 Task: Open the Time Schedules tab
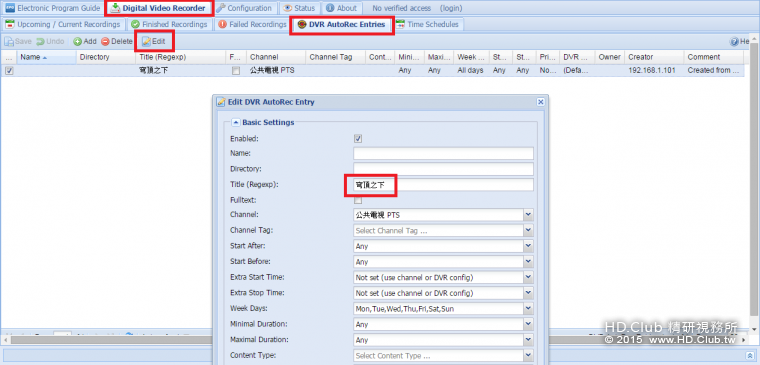point(427,24)
